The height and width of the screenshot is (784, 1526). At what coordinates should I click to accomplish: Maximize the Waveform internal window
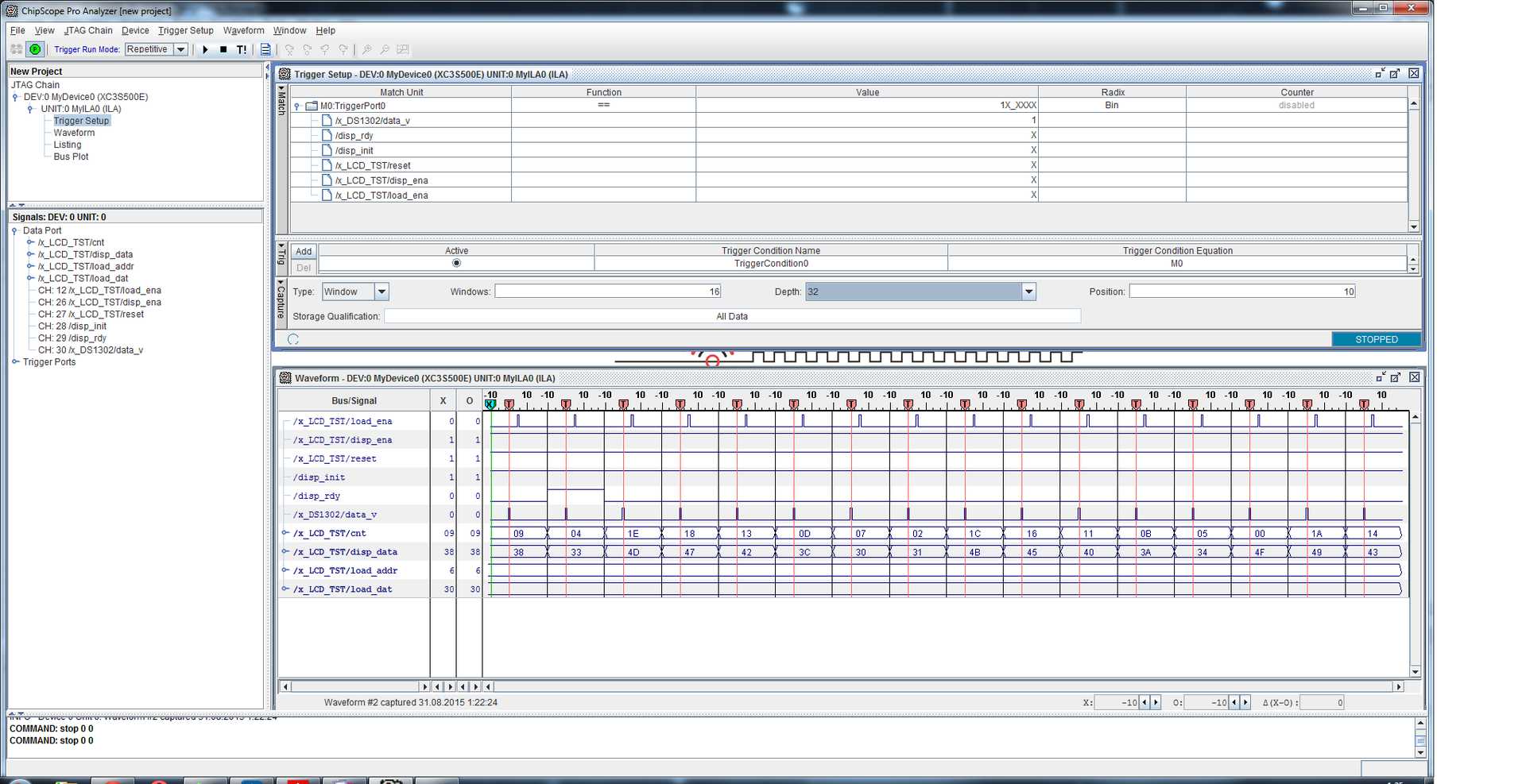point(1396,377)
